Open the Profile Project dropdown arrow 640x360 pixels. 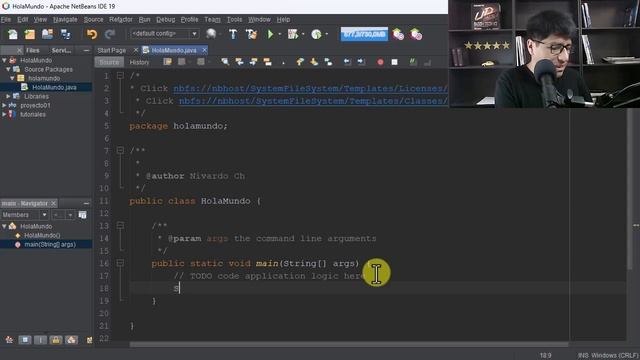coord(327,34)
